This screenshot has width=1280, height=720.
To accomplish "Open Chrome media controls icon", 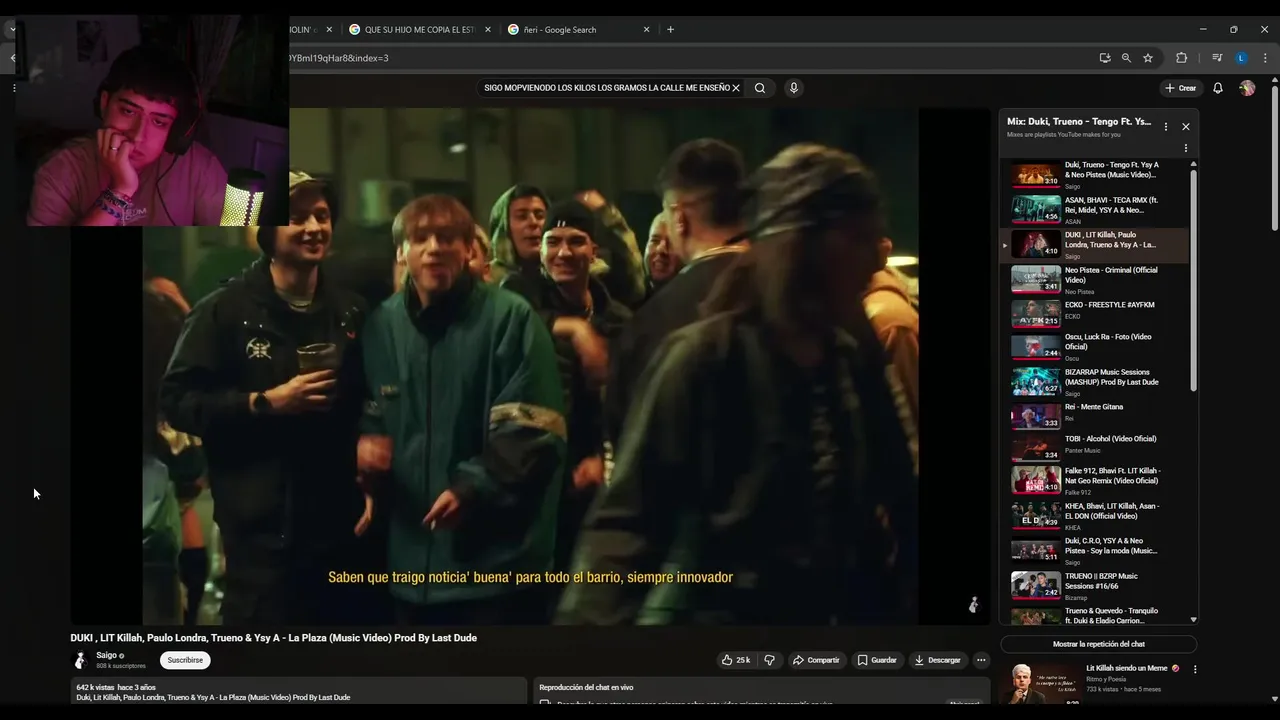I will tap(1217, 58).
